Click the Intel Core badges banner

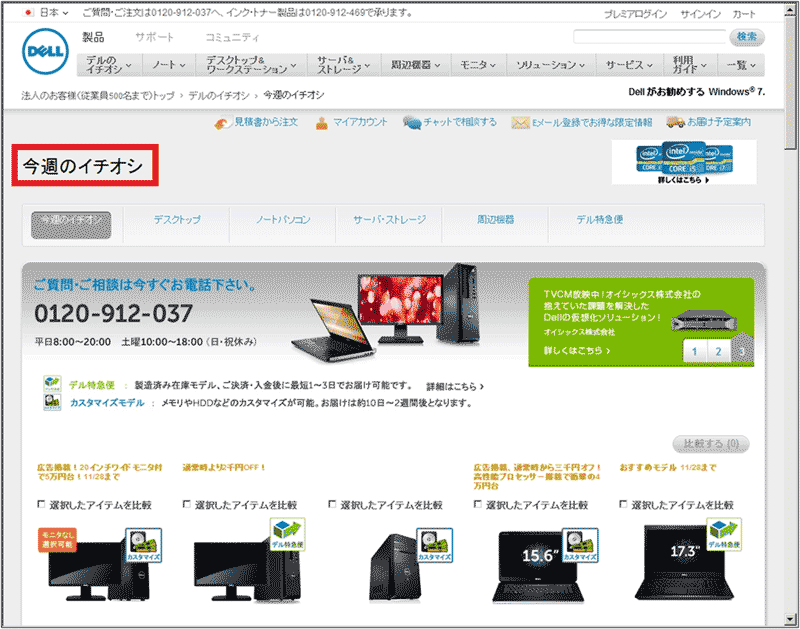click(x=684, y=162)
